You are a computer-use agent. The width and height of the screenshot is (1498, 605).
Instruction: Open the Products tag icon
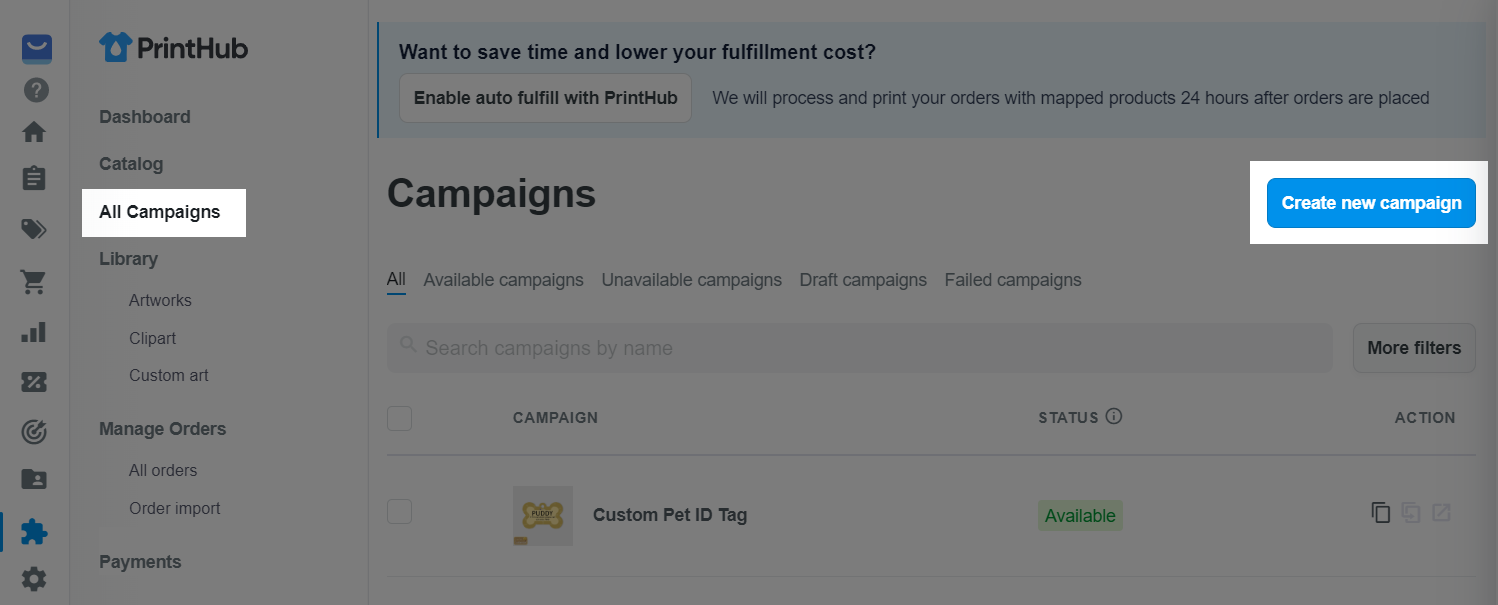[34, 230]
